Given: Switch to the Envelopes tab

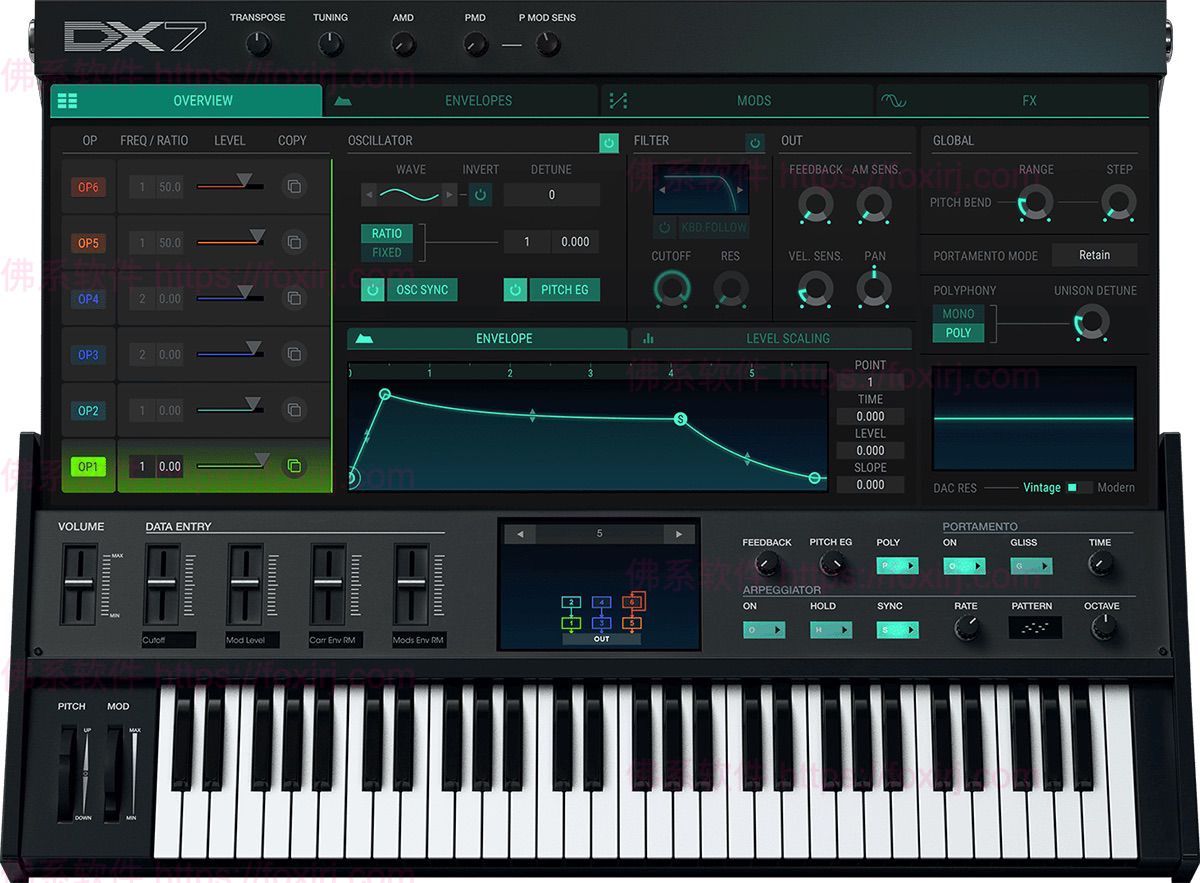Looking at the screenshot, I should coord(479,100).
